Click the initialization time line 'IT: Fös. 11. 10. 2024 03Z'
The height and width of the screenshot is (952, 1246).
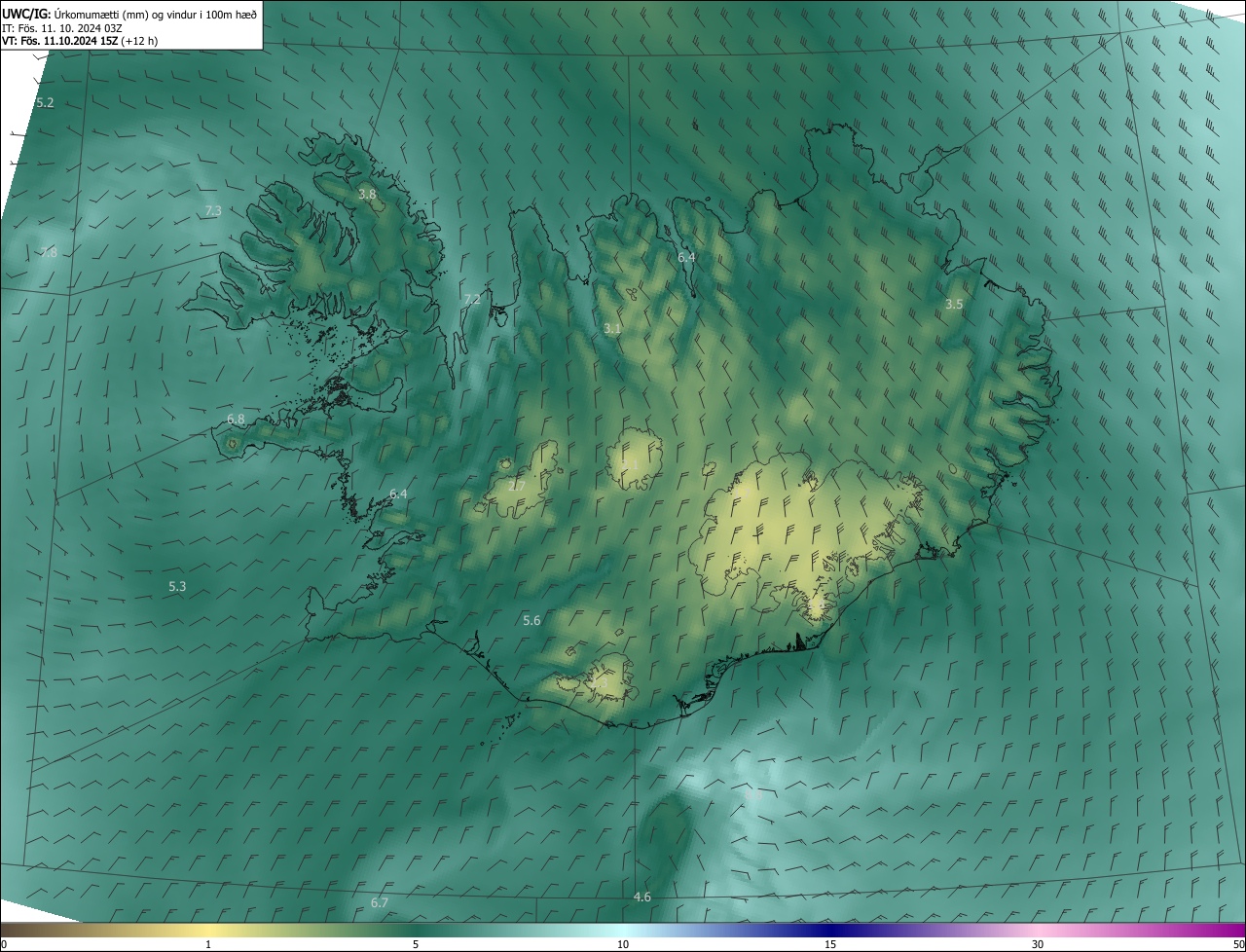pos(62,27)
